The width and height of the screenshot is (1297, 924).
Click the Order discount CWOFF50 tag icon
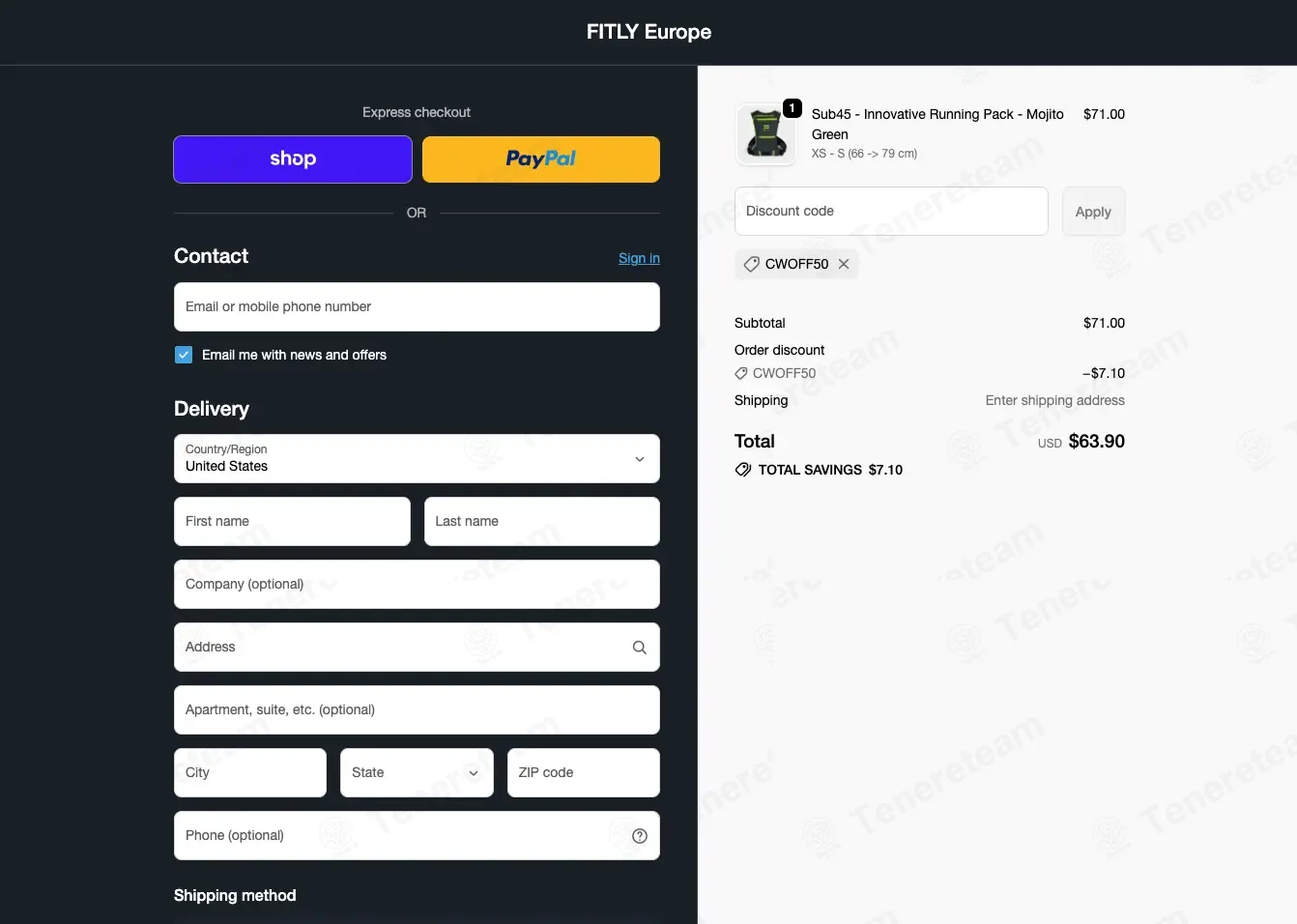tap(741, 373)
